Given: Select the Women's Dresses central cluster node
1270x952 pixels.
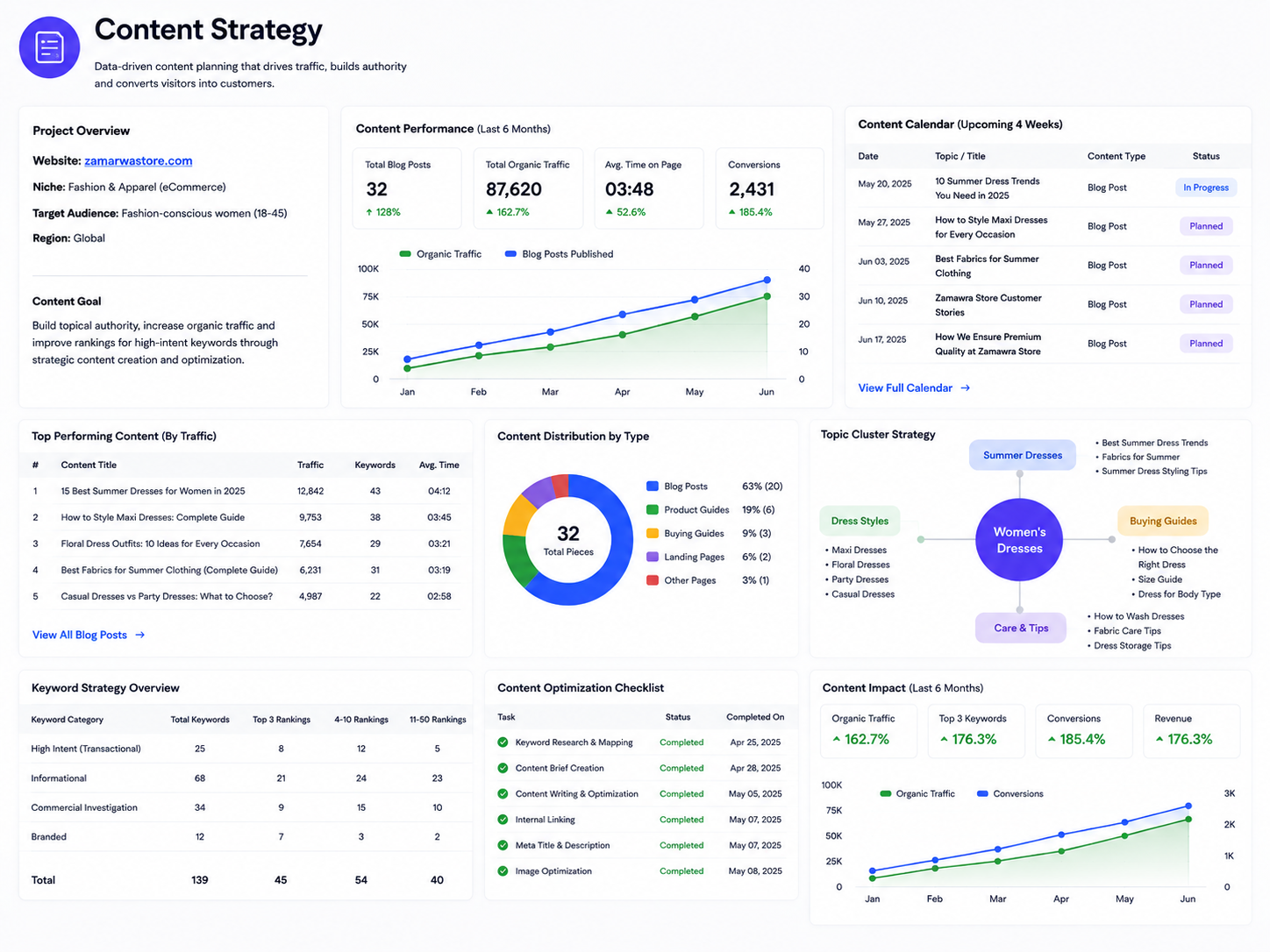Looking at the screenshot, I should pos(1019,540).
